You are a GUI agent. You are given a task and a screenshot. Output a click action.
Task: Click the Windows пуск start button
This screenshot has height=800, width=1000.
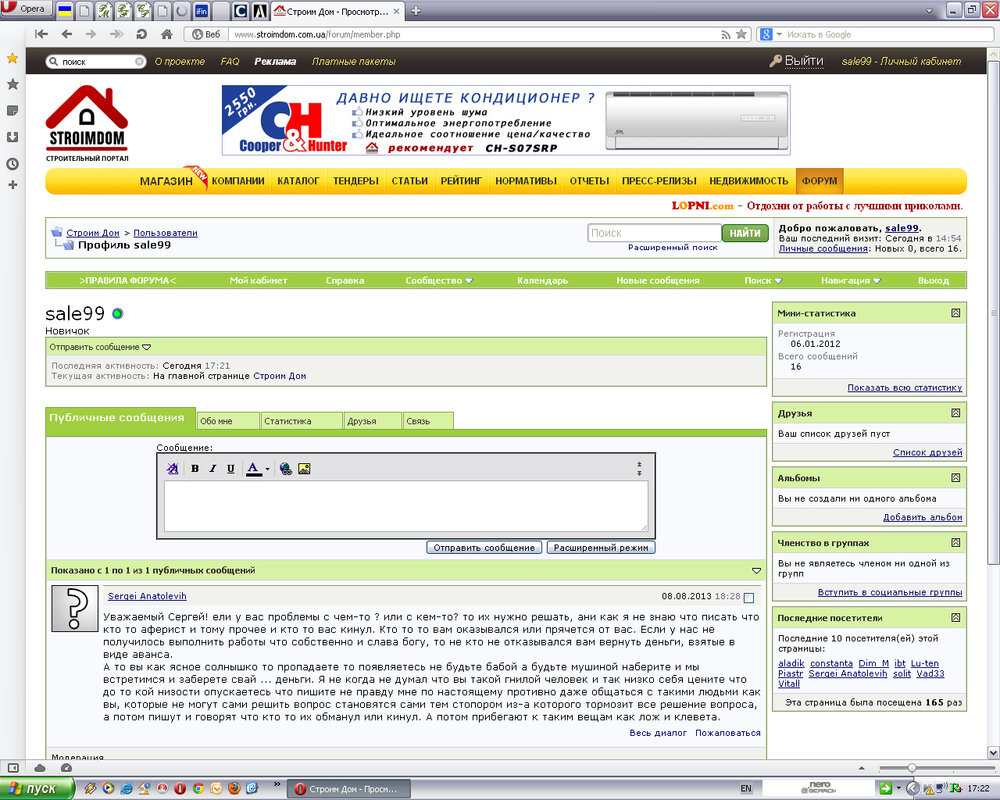pos(37,789)
